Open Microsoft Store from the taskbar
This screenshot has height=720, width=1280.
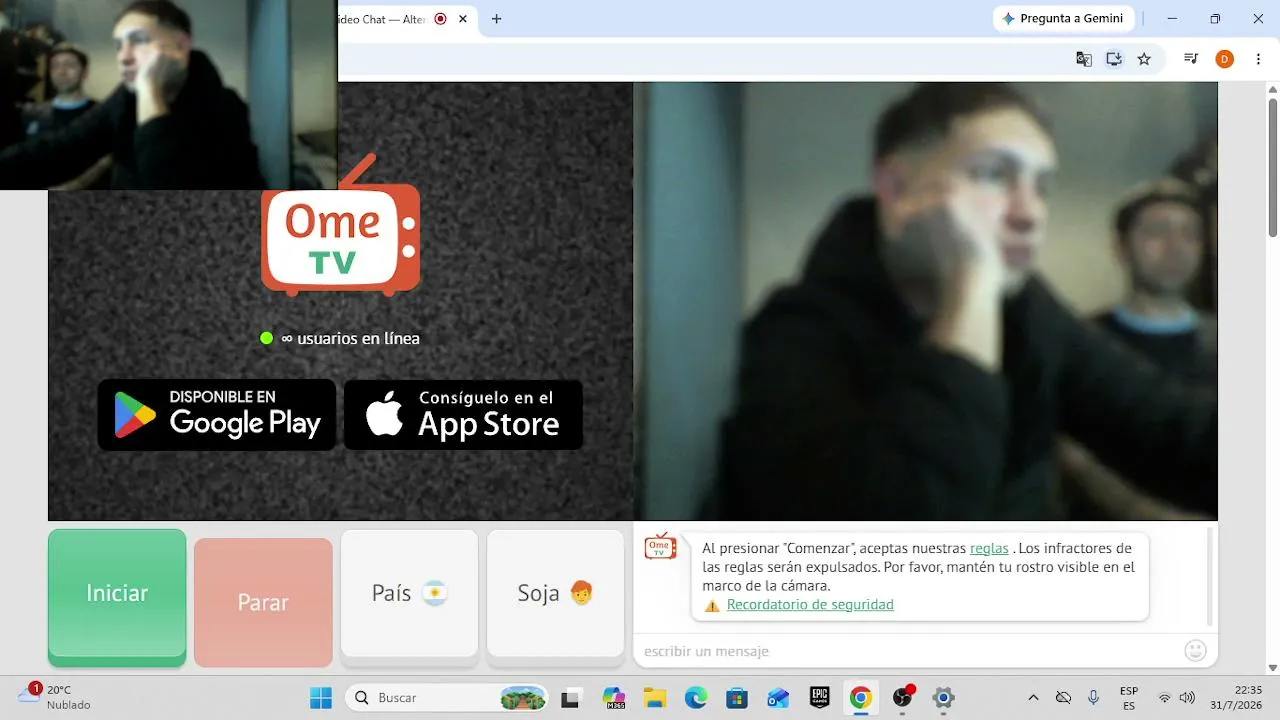tap(737, 697)
